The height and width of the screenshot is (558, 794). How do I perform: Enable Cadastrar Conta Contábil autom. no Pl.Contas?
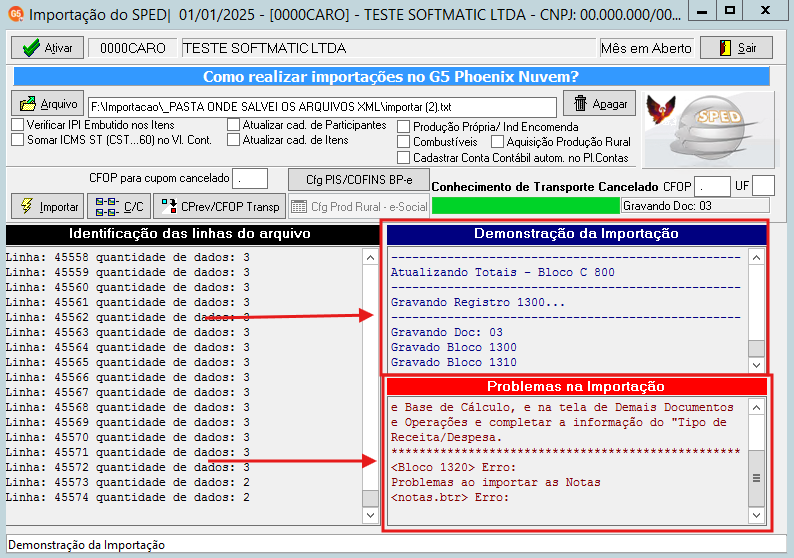click(x=404, y=157)
